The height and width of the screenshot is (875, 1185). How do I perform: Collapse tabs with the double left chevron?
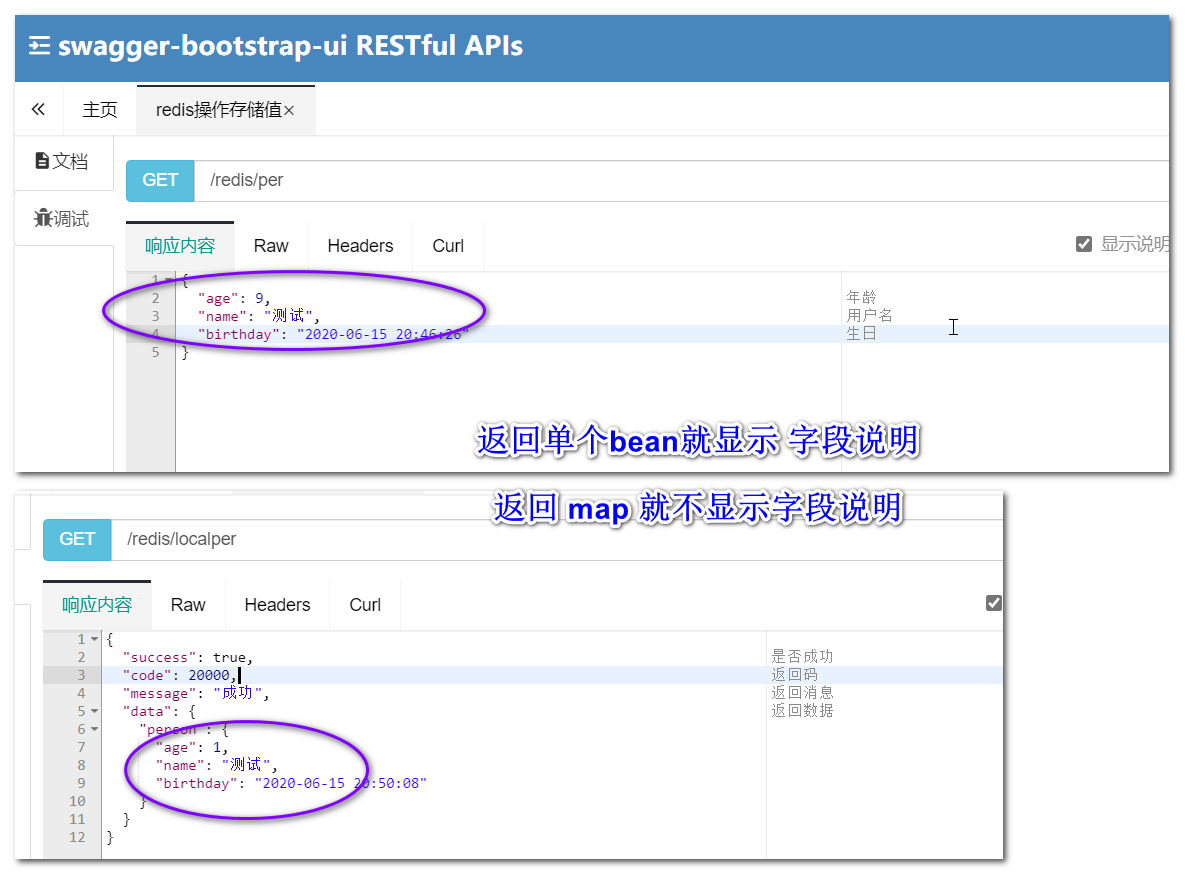39,110
